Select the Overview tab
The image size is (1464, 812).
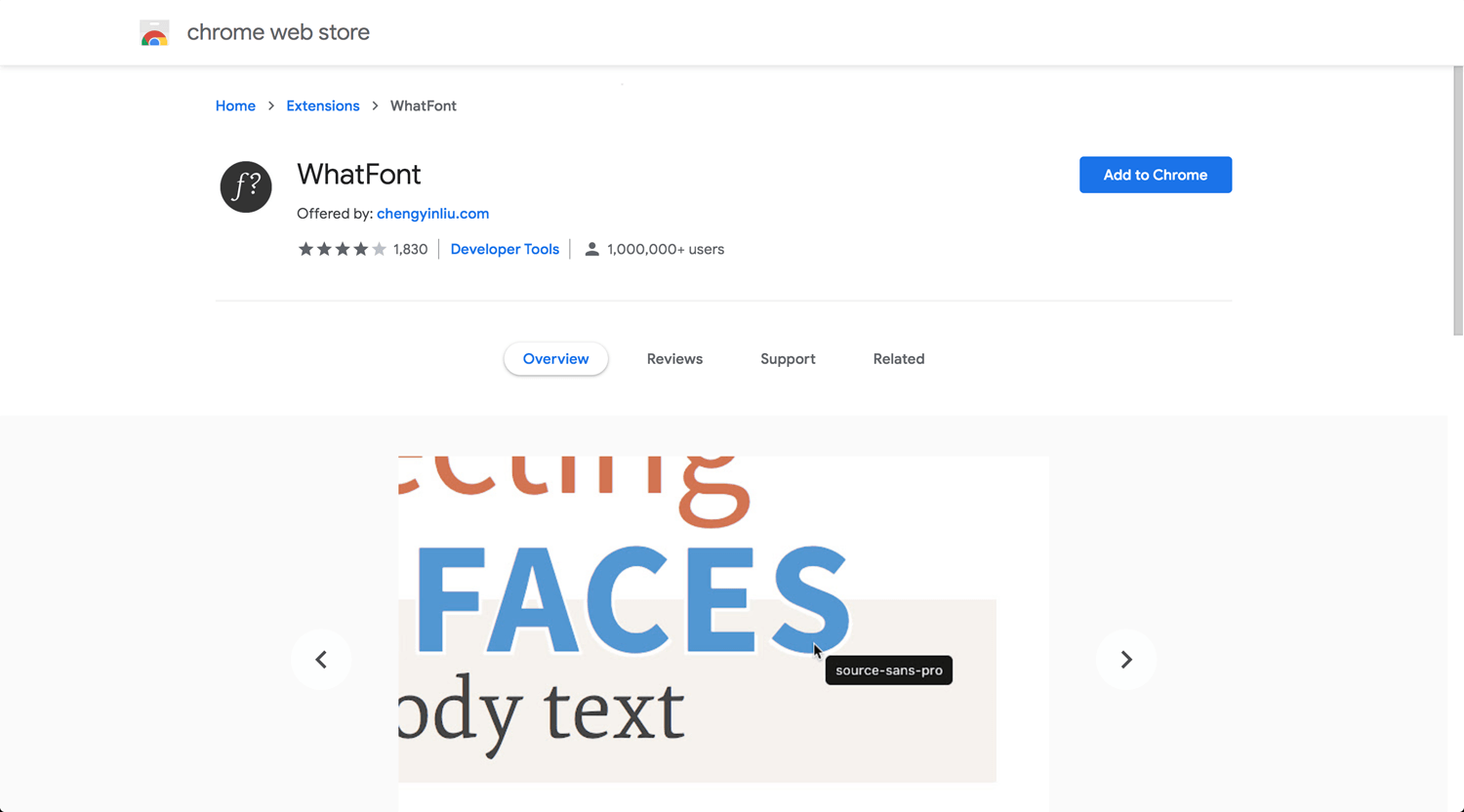(x=555, y=358)
